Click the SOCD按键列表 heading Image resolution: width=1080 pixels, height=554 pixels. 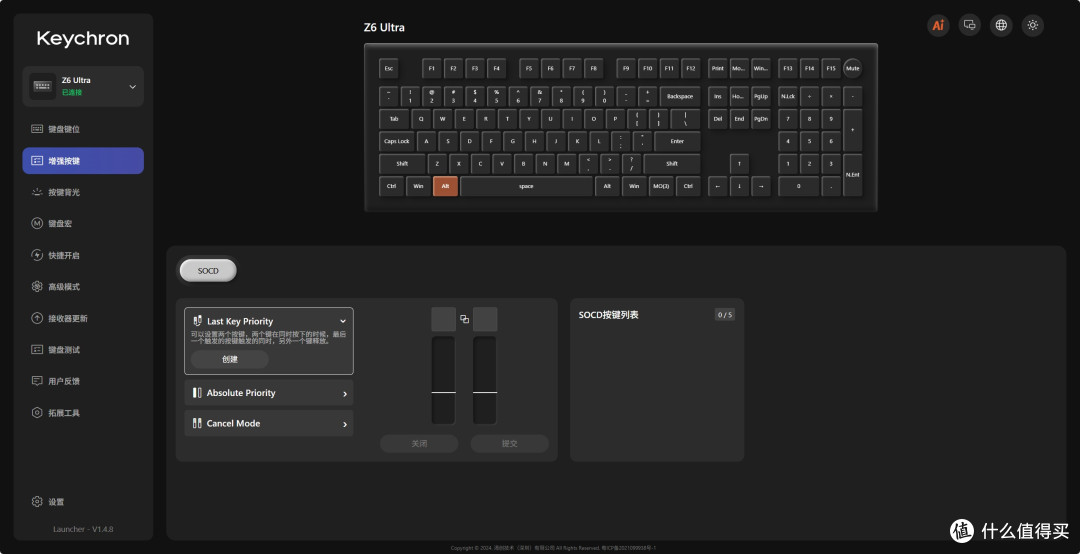tap(608, 315)
